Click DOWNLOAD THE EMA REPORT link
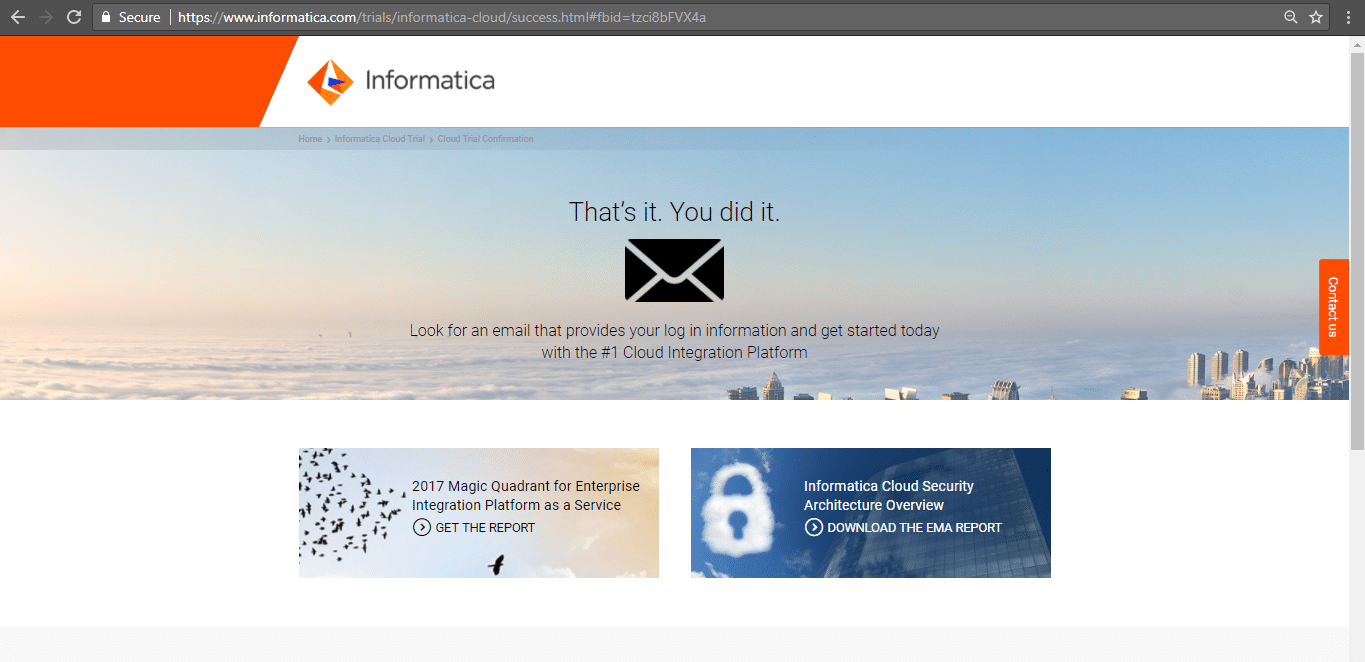This screenshot has width=1365, height=662. pos(914,527)
